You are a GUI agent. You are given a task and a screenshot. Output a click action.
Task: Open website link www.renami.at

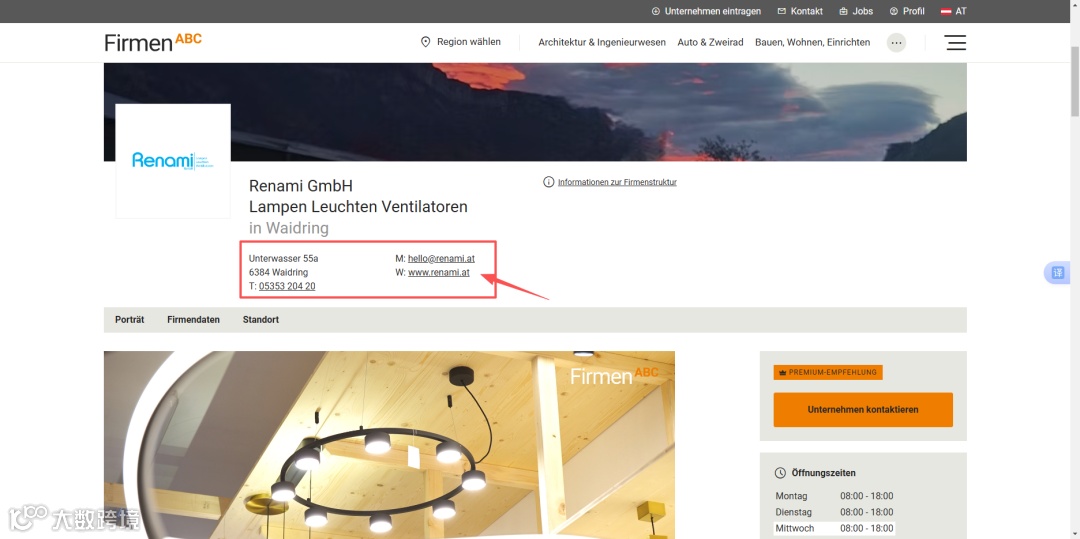439,273
